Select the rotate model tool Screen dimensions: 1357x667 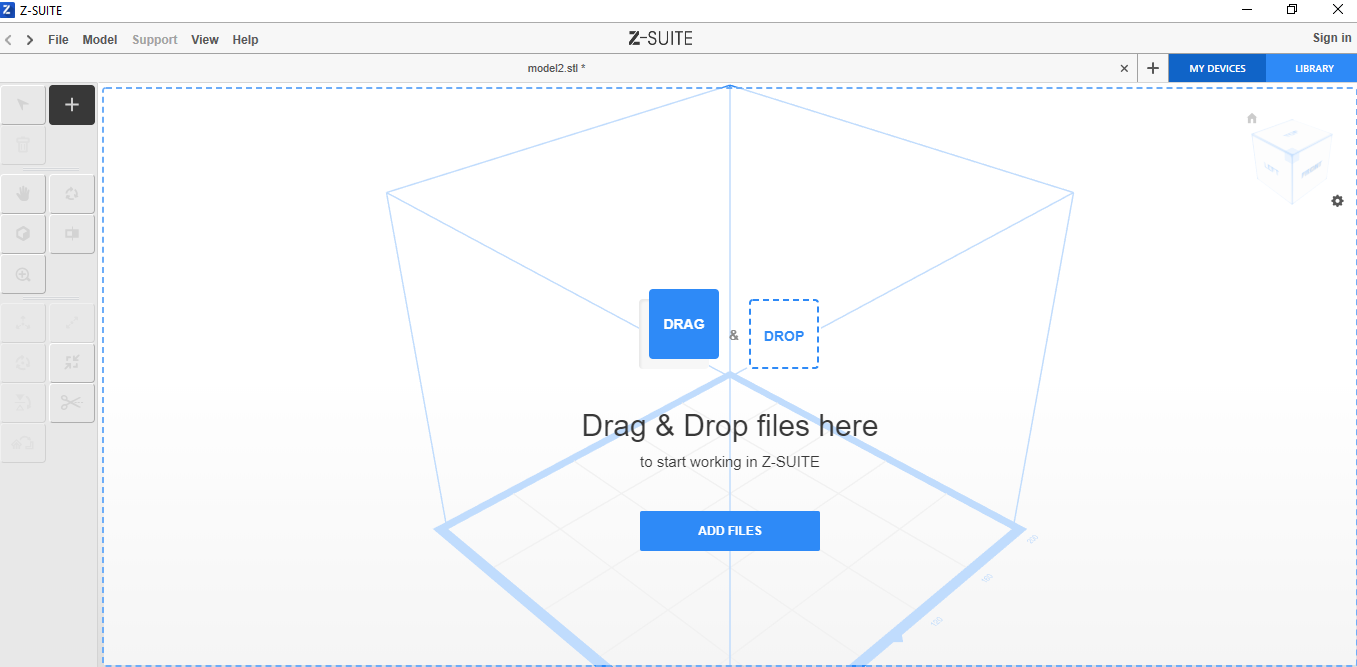(23, 362)
